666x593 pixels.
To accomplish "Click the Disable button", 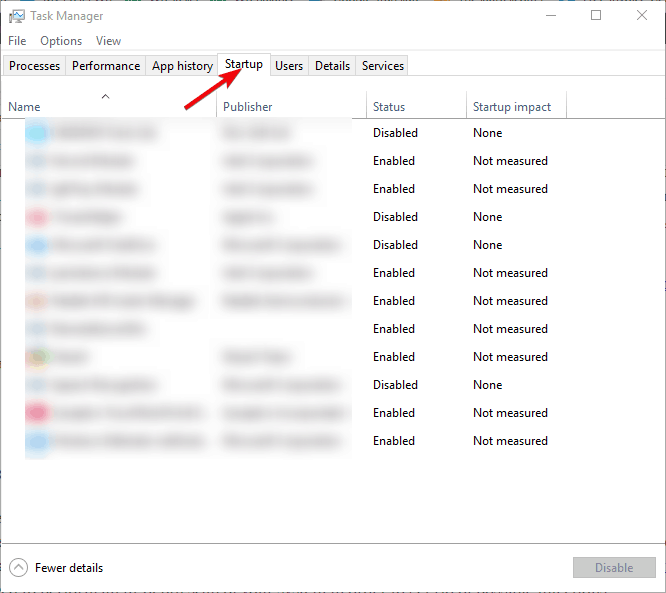I will pyautogui.click(x=614, y=568).
